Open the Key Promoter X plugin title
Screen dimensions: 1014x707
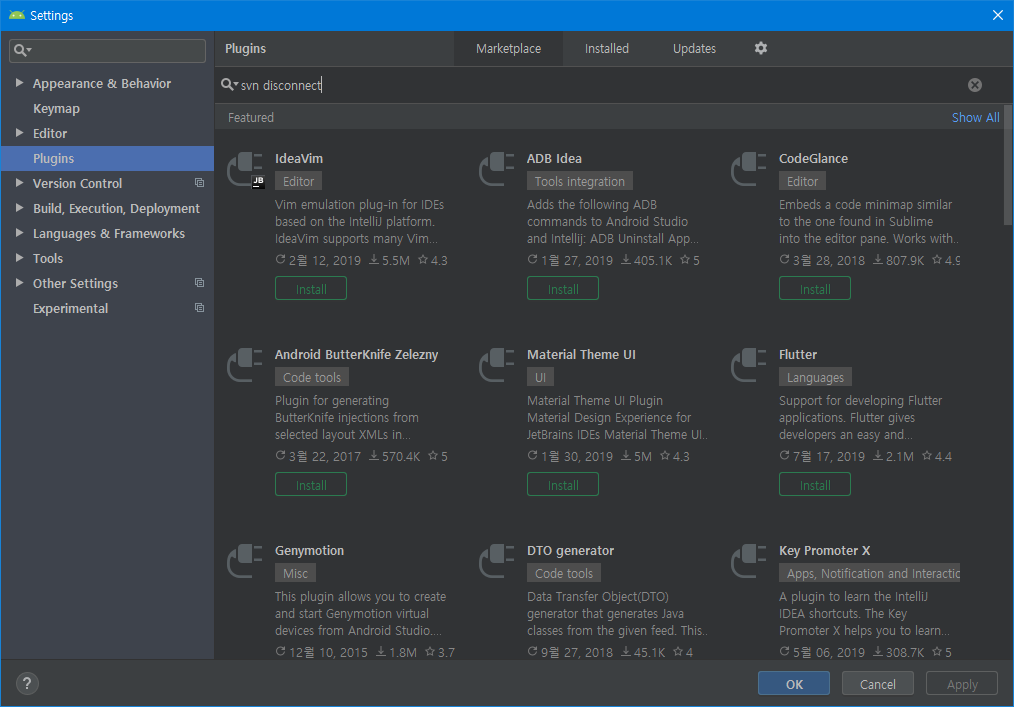point(825,550)
